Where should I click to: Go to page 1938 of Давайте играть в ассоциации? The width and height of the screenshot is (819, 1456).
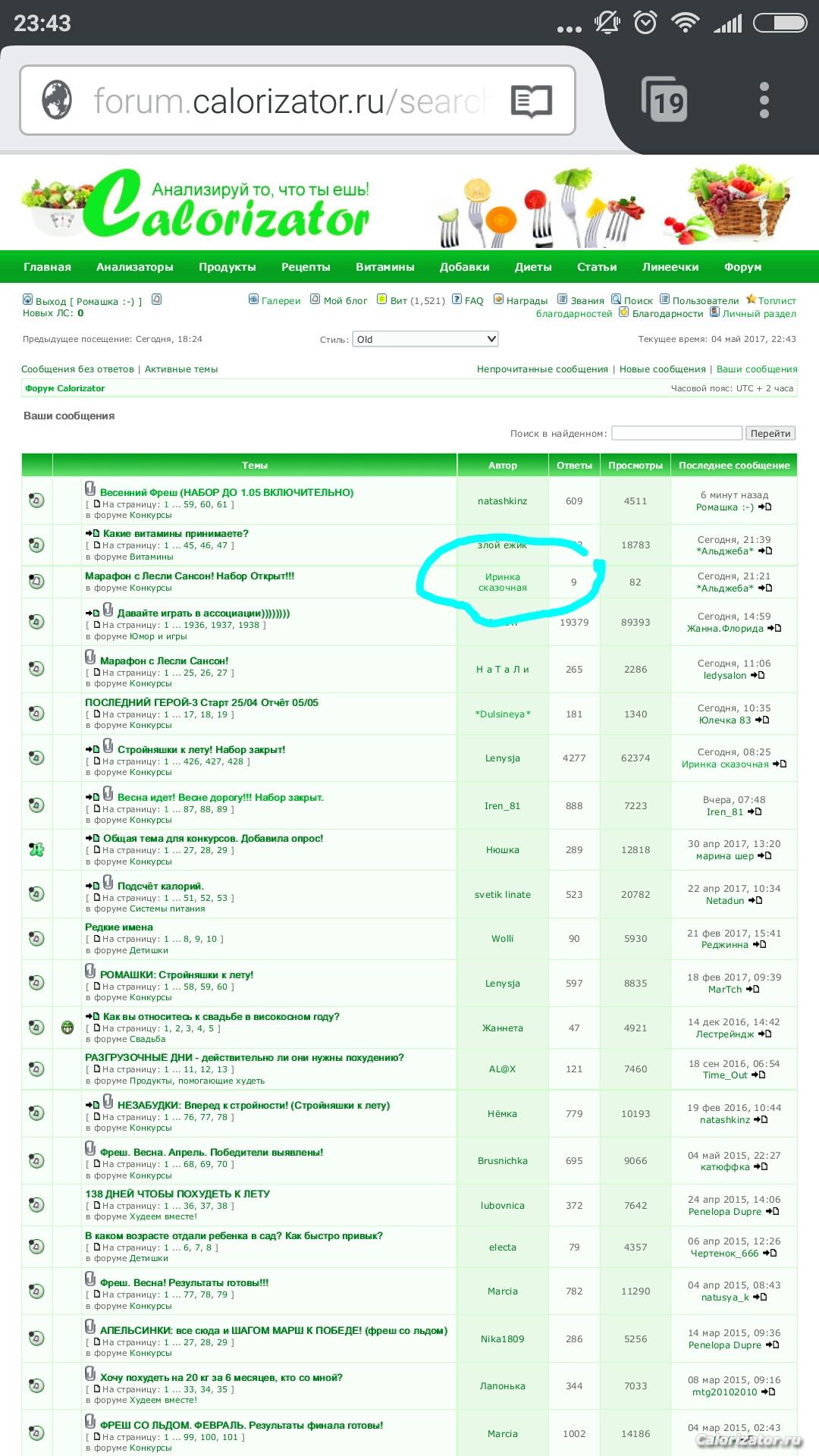[x=248, y=626]
